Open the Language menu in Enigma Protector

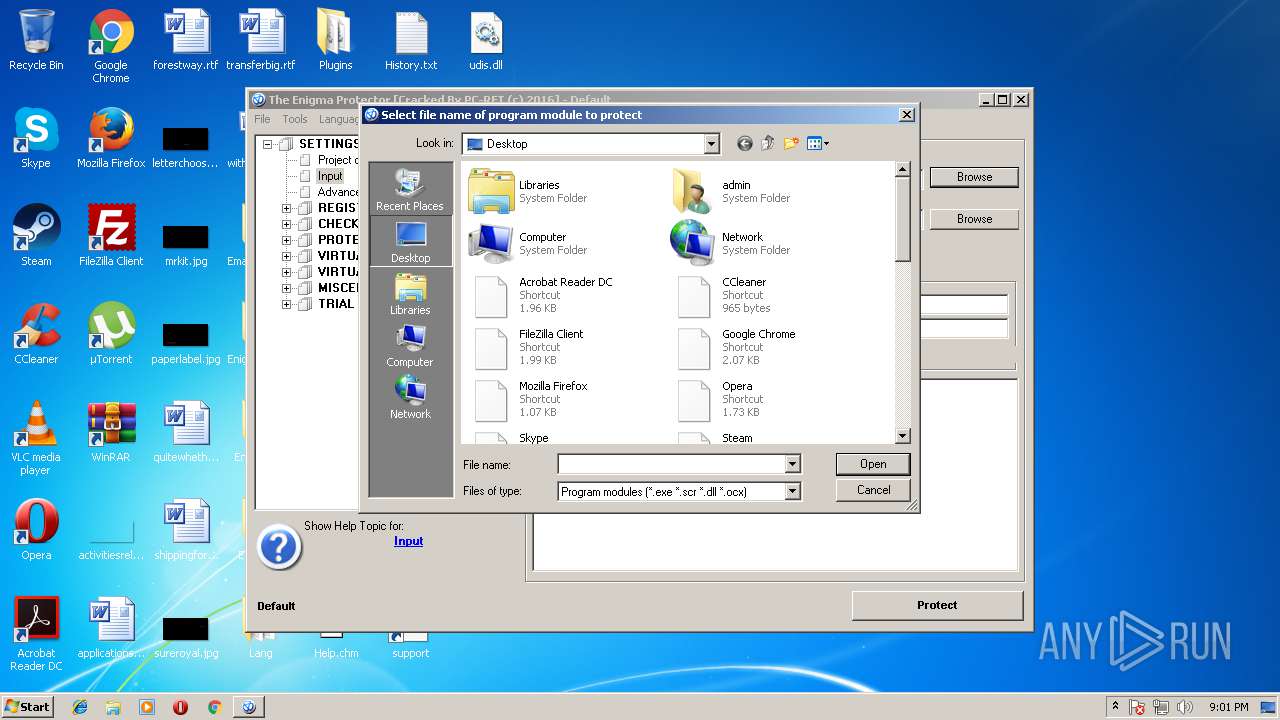338,119
